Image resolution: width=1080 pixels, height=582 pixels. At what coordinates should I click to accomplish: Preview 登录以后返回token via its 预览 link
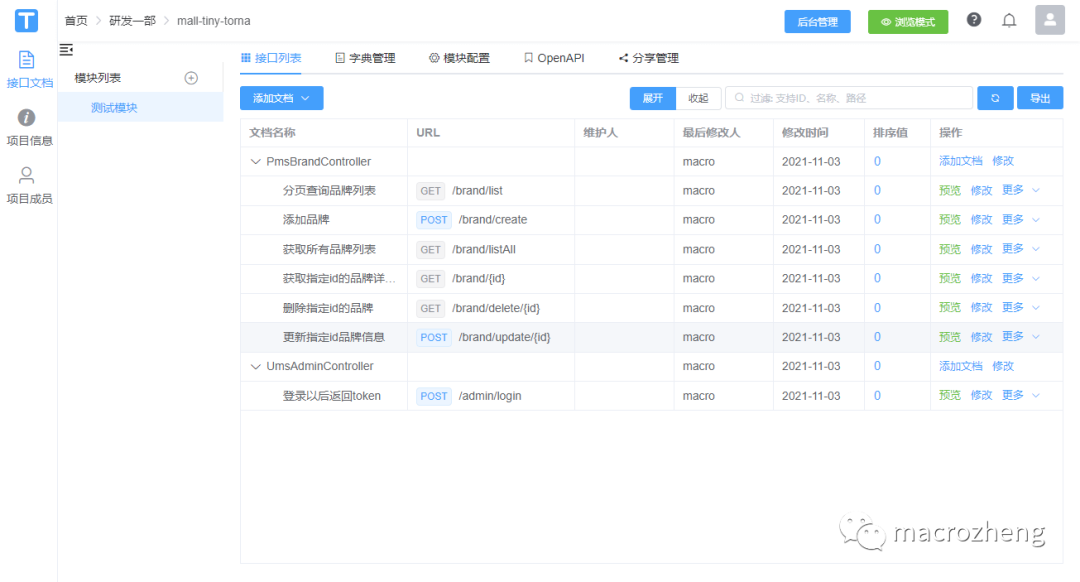tap(949, 394)
